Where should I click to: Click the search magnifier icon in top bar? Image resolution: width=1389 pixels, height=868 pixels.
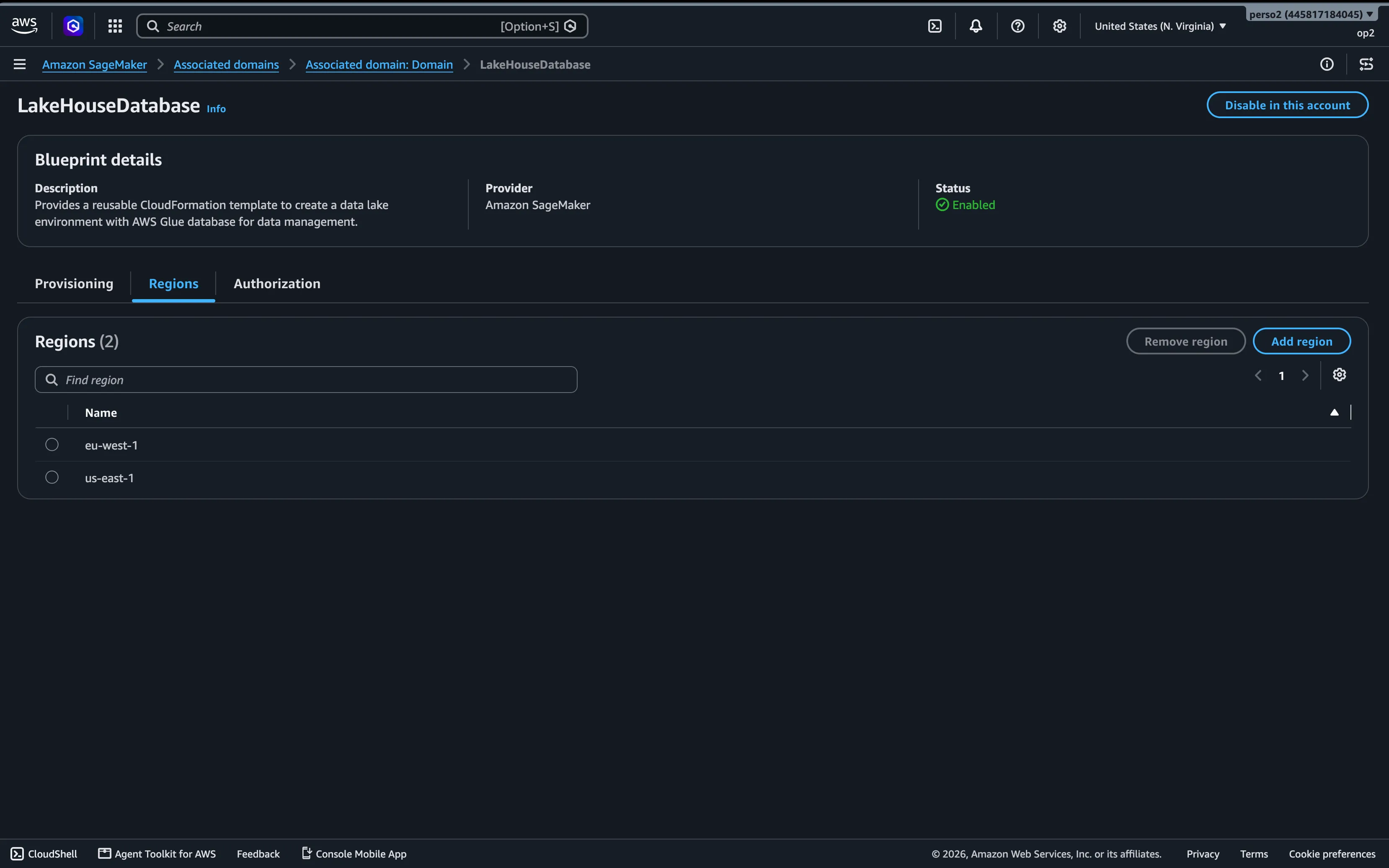point(152,26)
